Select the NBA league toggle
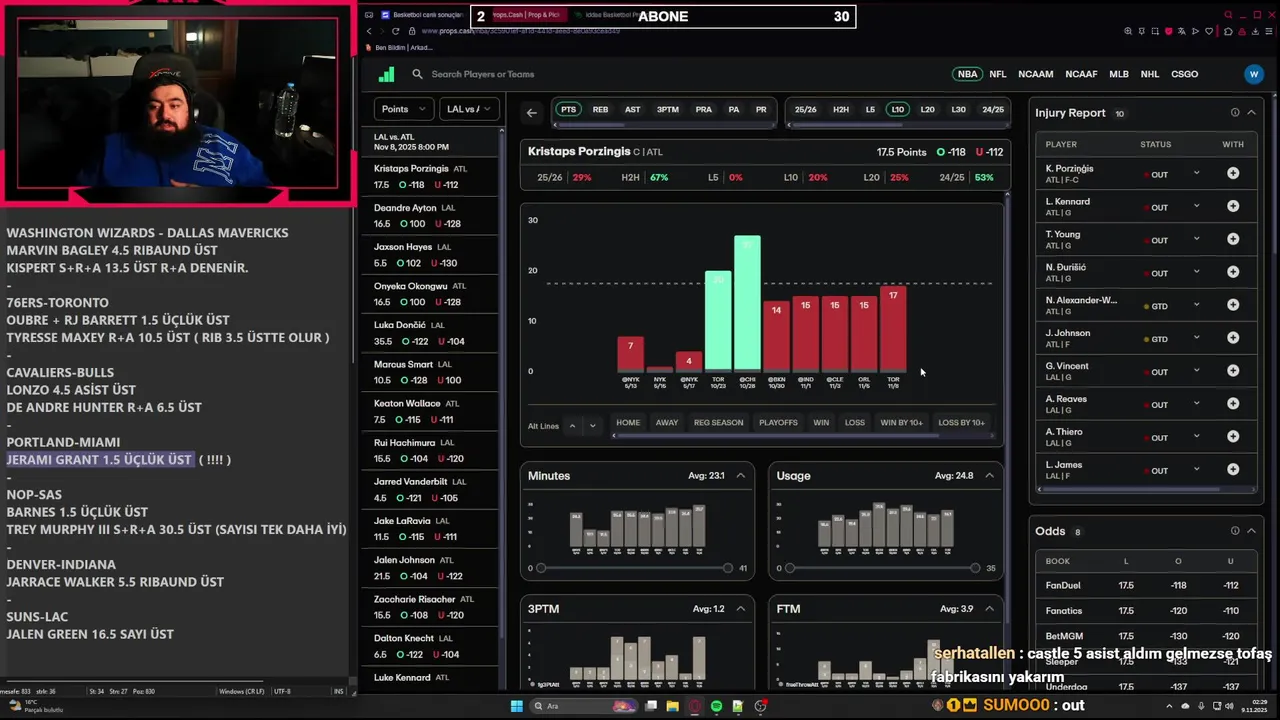This screenshot has width=1280, height=720. point(967,74)
